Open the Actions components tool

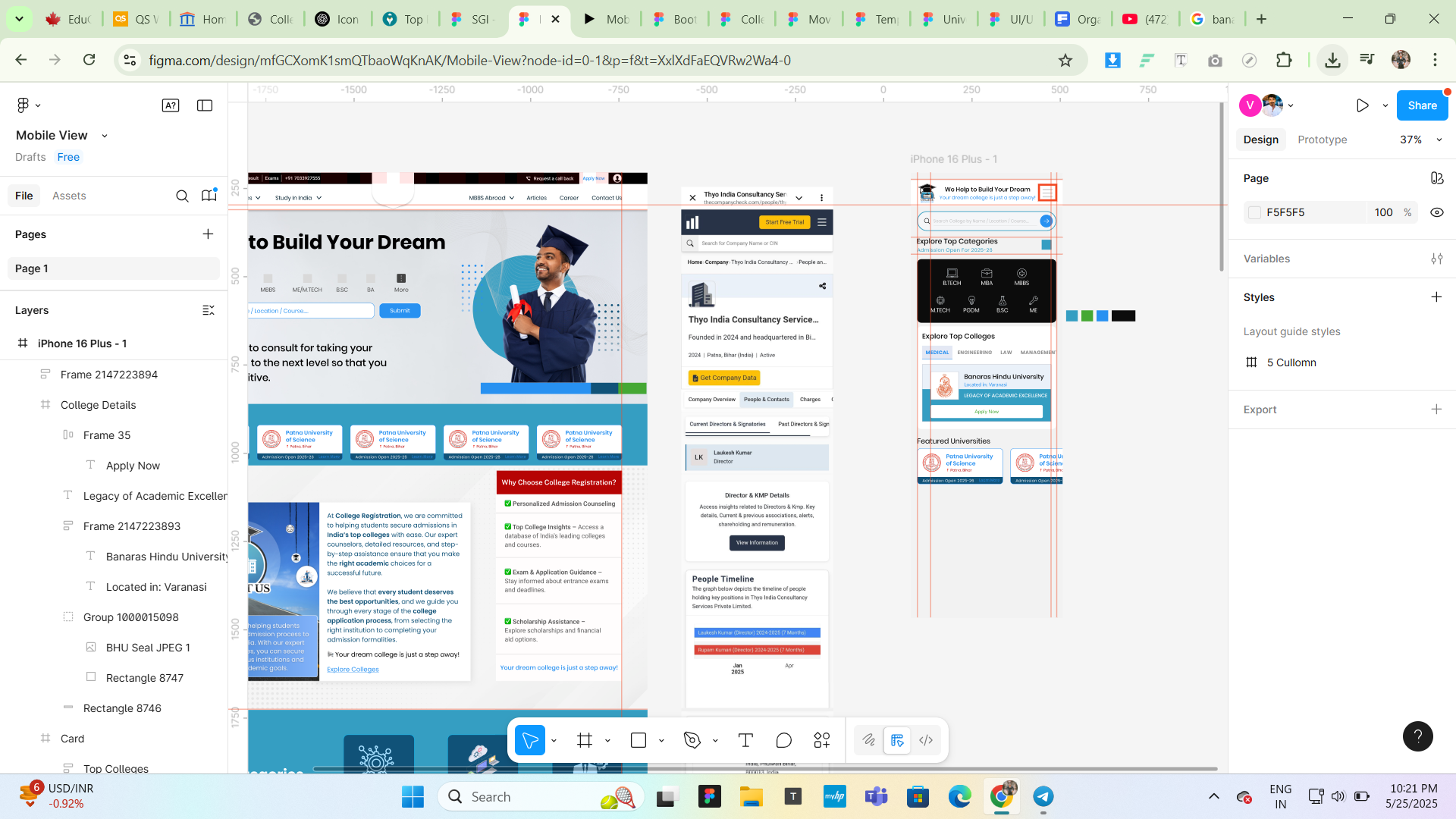pyautogui.click(x=822, y=740)
